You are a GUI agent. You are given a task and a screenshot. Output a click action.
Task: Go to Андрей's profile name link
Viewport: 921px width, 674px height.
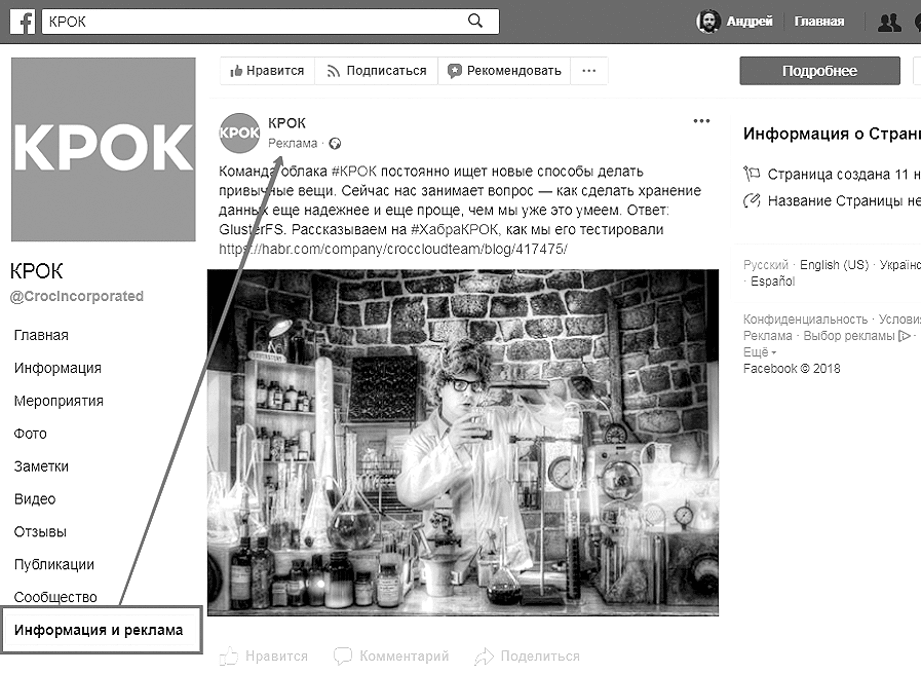[x=749, y=22]
